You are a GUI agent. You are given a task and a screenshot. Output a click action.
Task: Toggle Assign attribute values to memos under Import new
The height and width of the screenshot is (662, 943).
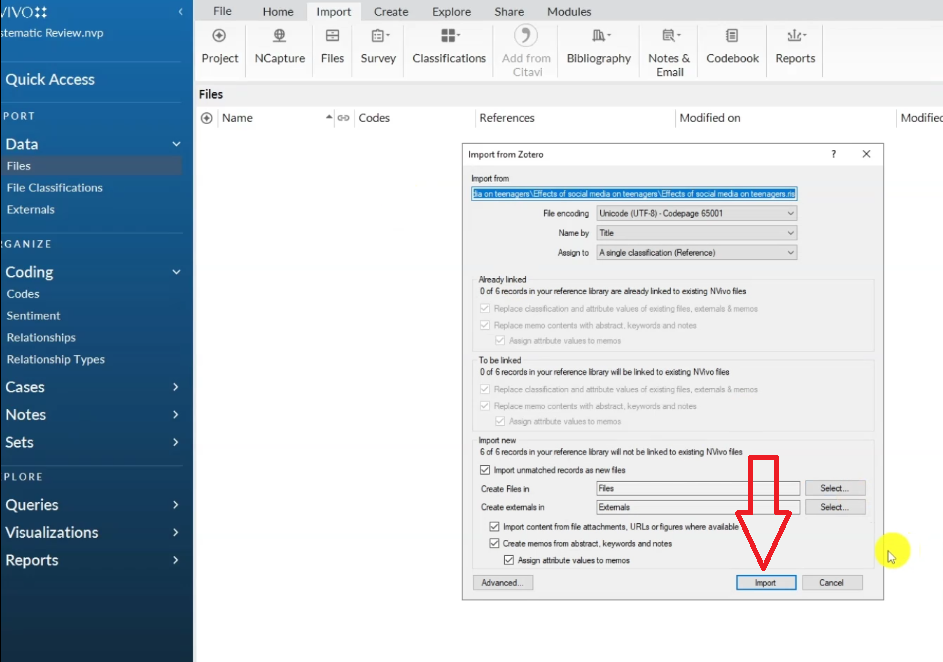(509, 560)
